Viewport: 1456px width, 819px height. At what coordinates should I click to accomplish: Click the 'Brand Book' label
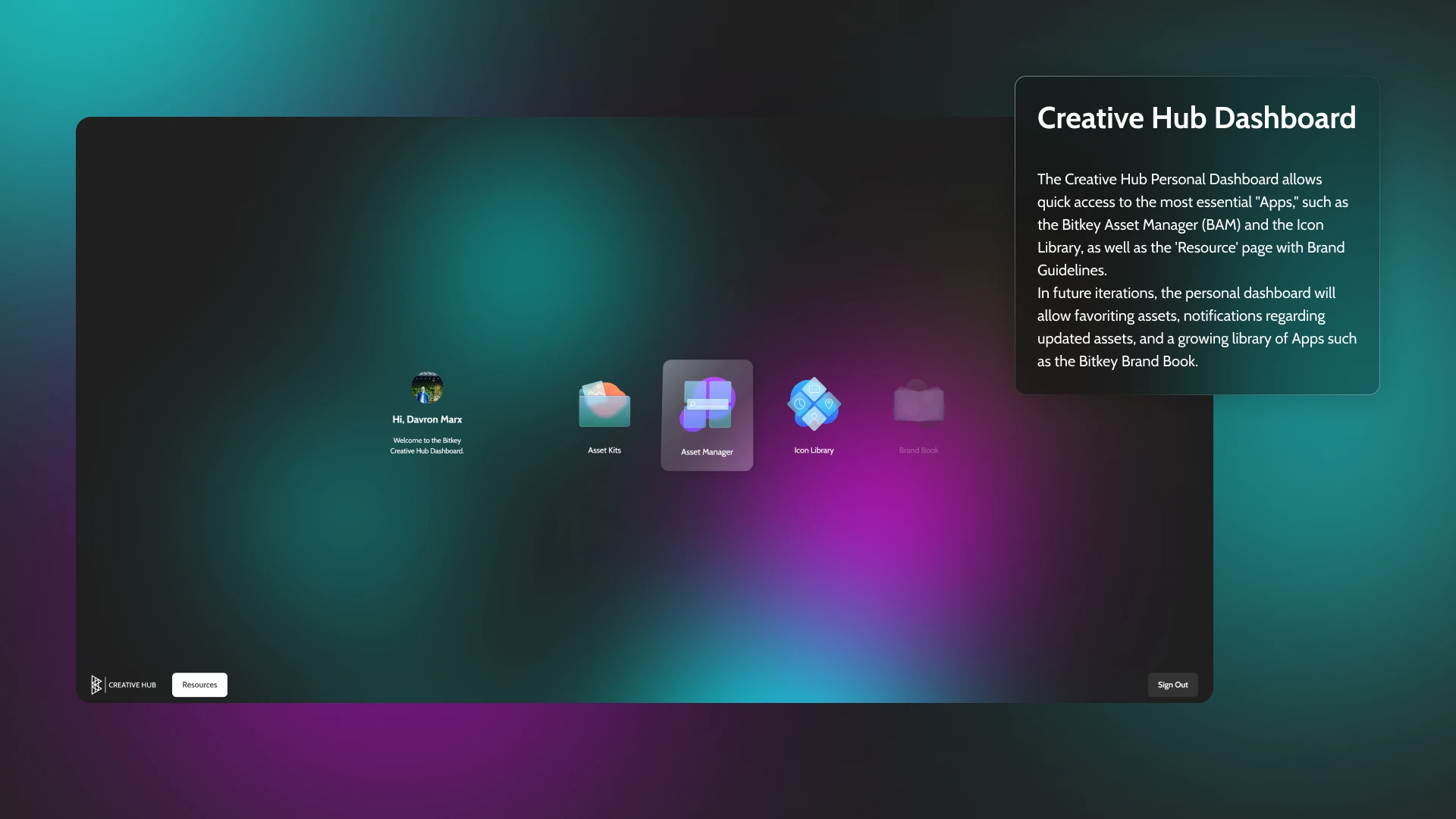[918, 450]
